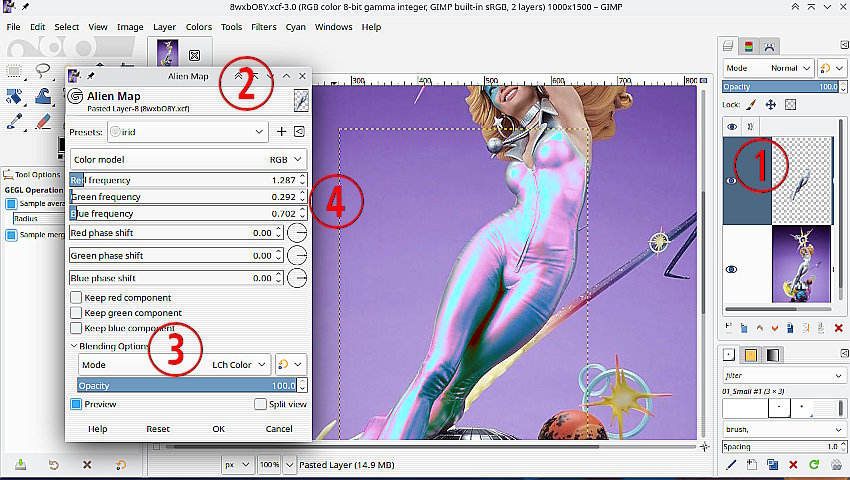The width and height of the screenshot is (850, 480).
Task: Open the Presets dropdown showing irid
Action: (188, 132)
